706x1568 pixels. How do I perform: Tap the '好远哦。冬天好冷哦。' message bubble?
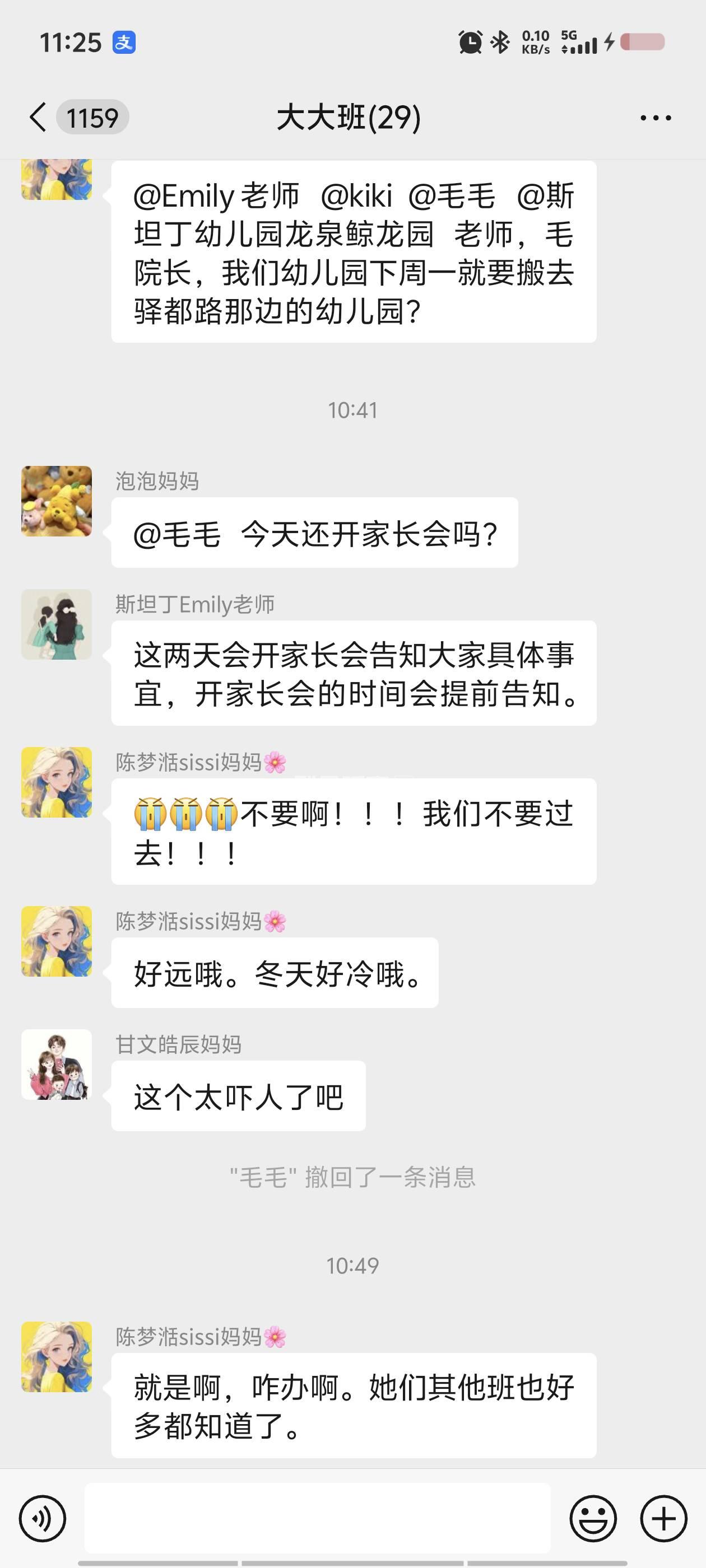(x=275, y=973)
